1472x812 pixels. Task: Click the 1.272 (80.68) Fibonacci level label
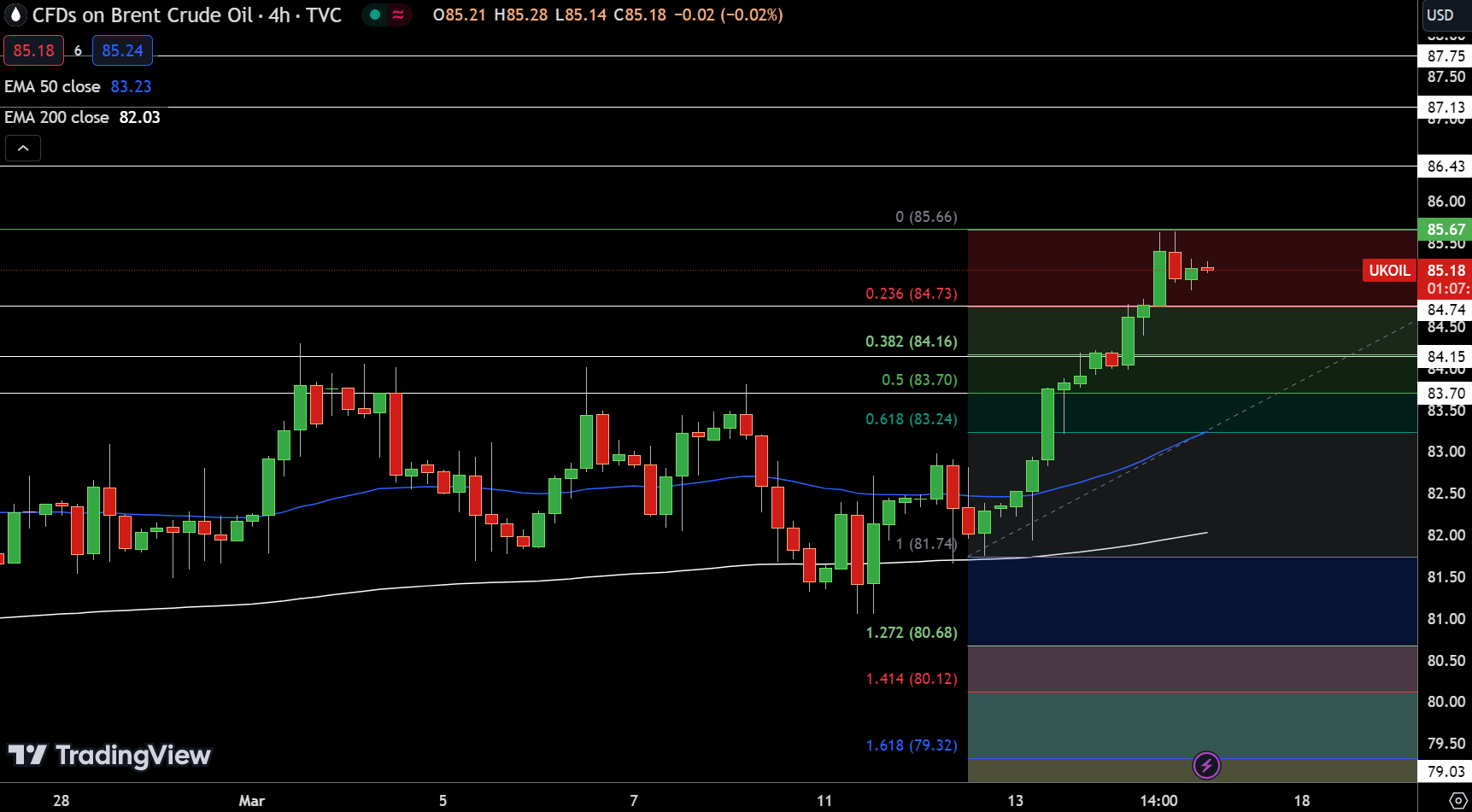(912, 633)
